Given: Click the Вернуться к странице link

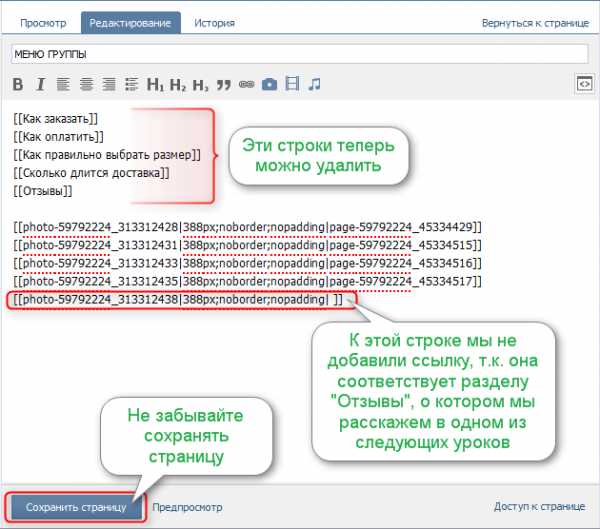Looking at the screenshot, I should [x=535, y=23].
